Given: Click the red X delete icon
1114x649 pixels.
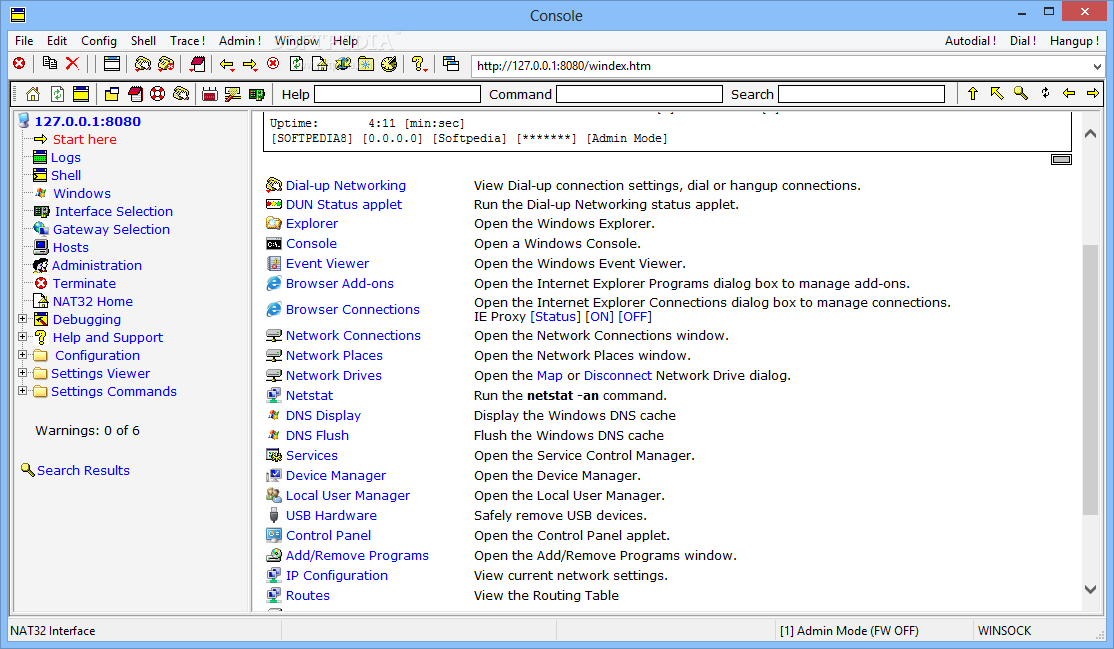Looking at the screenshot, I should 72,64.
